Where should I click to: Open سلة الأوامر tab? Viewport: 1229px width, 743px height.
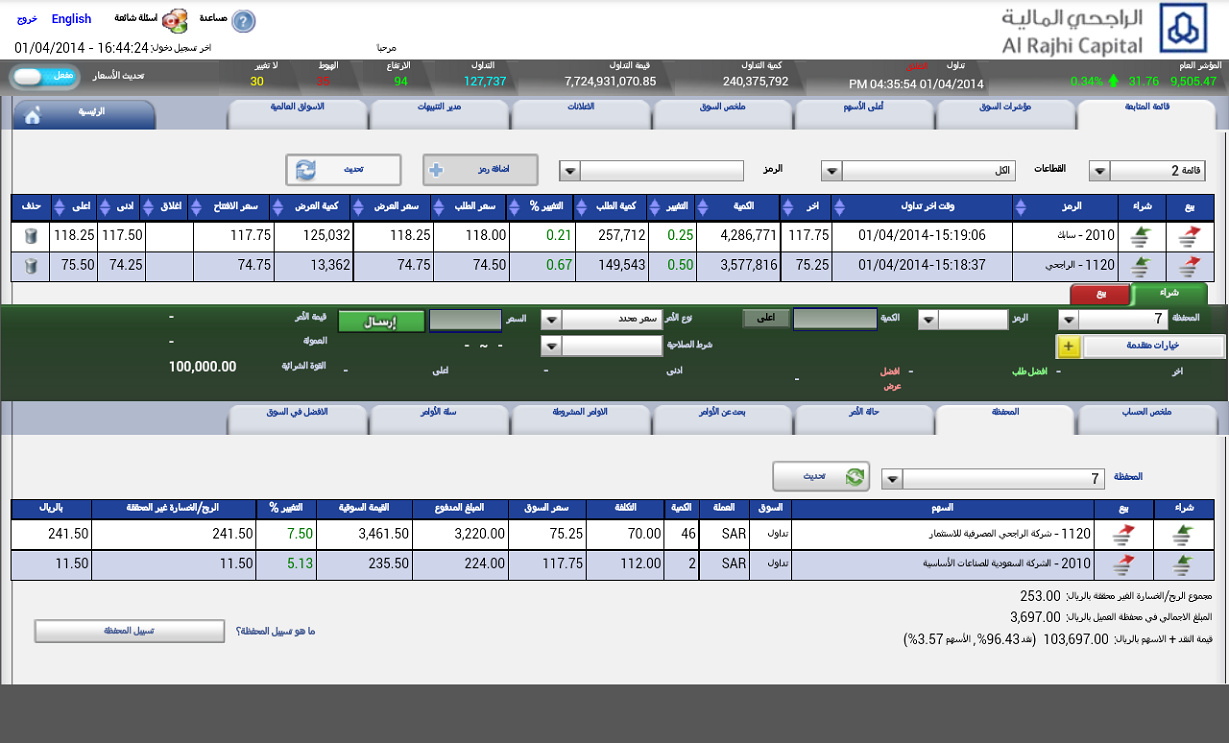point(439,419)
